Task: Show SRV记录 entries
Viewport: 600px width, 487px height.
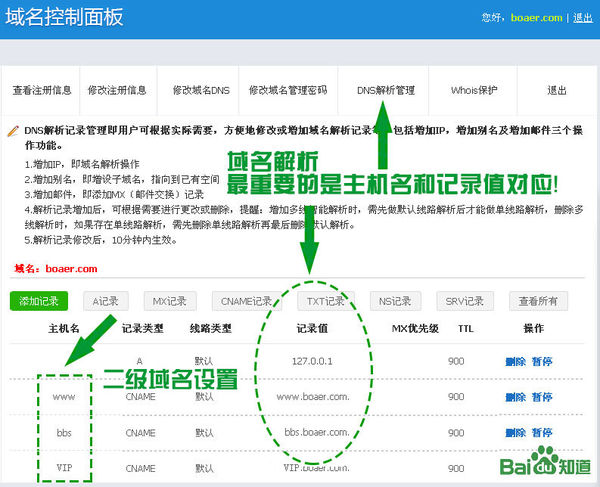Action: coord(464,301)
